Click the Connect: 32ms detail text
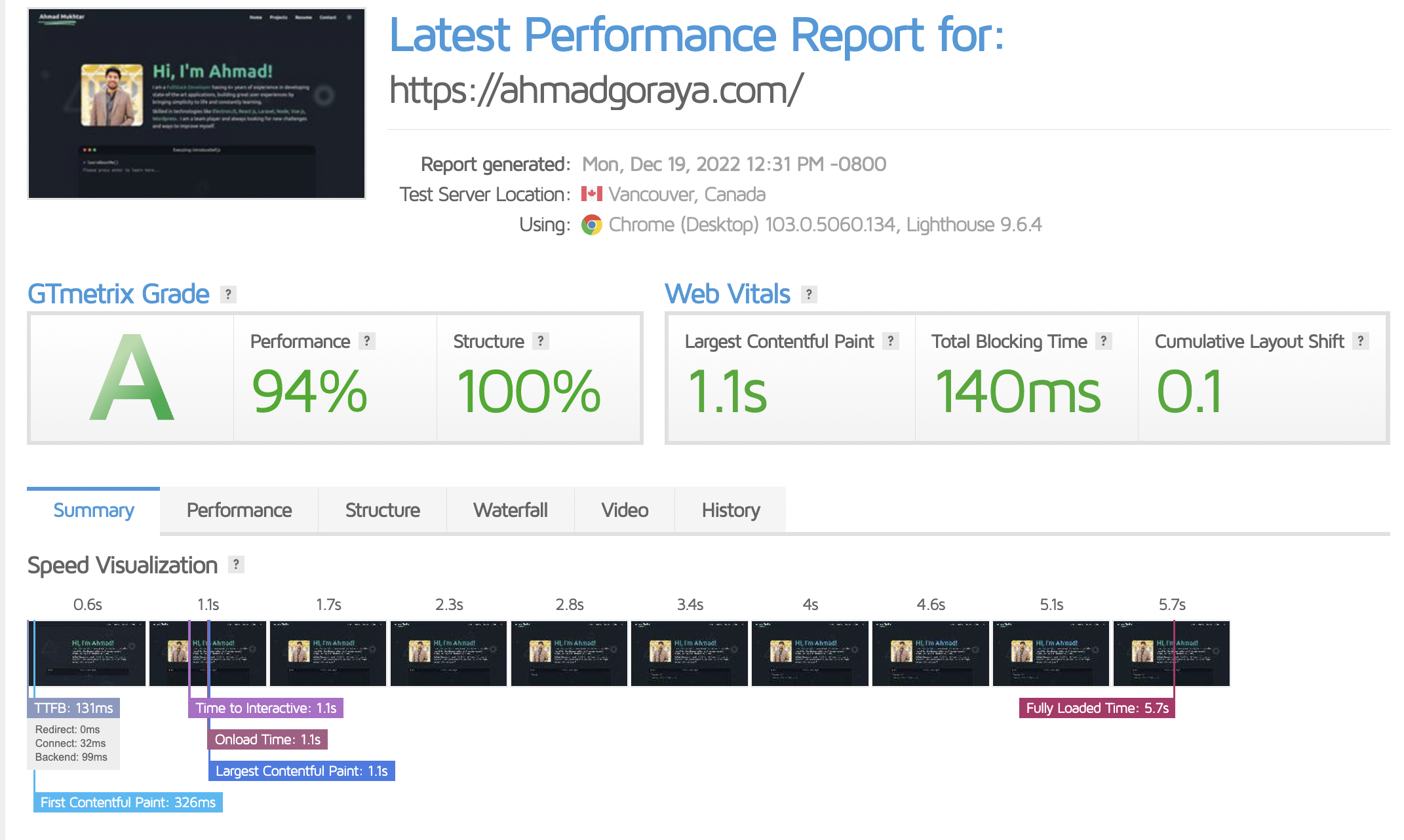 pos(71,743)
